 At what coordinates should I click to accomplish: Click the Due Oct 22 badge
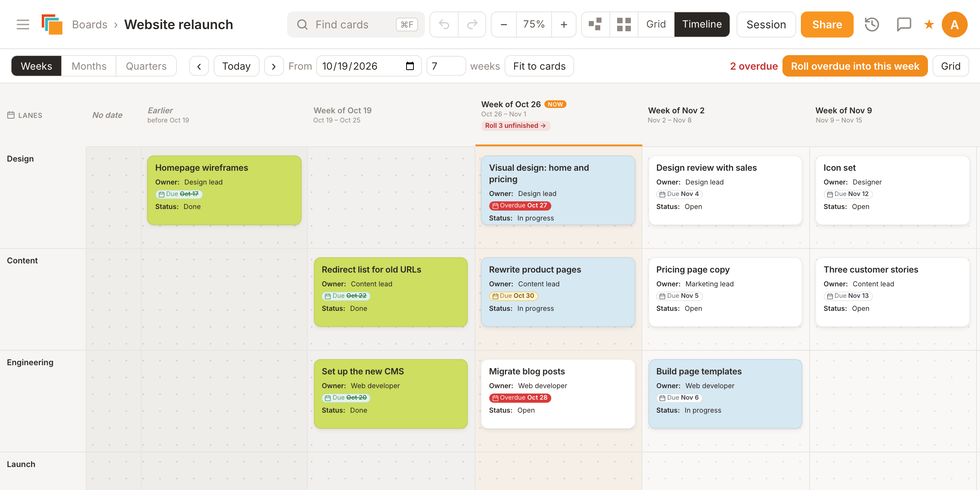click(x=346, y=296)
